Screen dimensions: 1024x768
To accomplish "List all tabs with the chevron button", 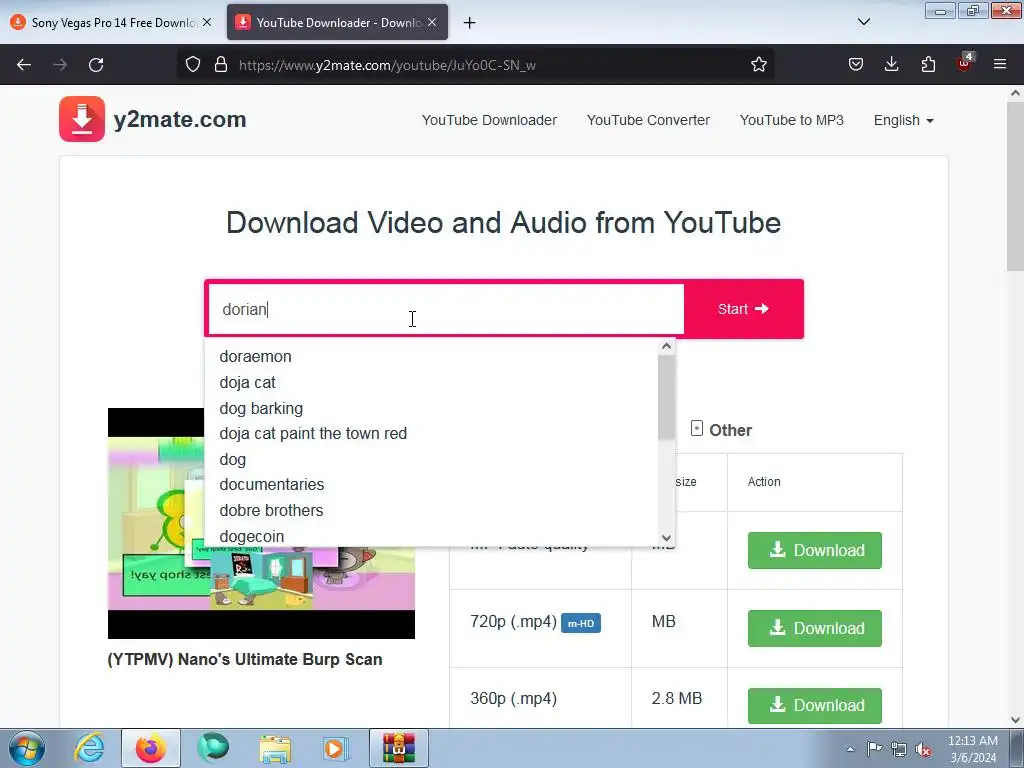I will tap(863, 22).
